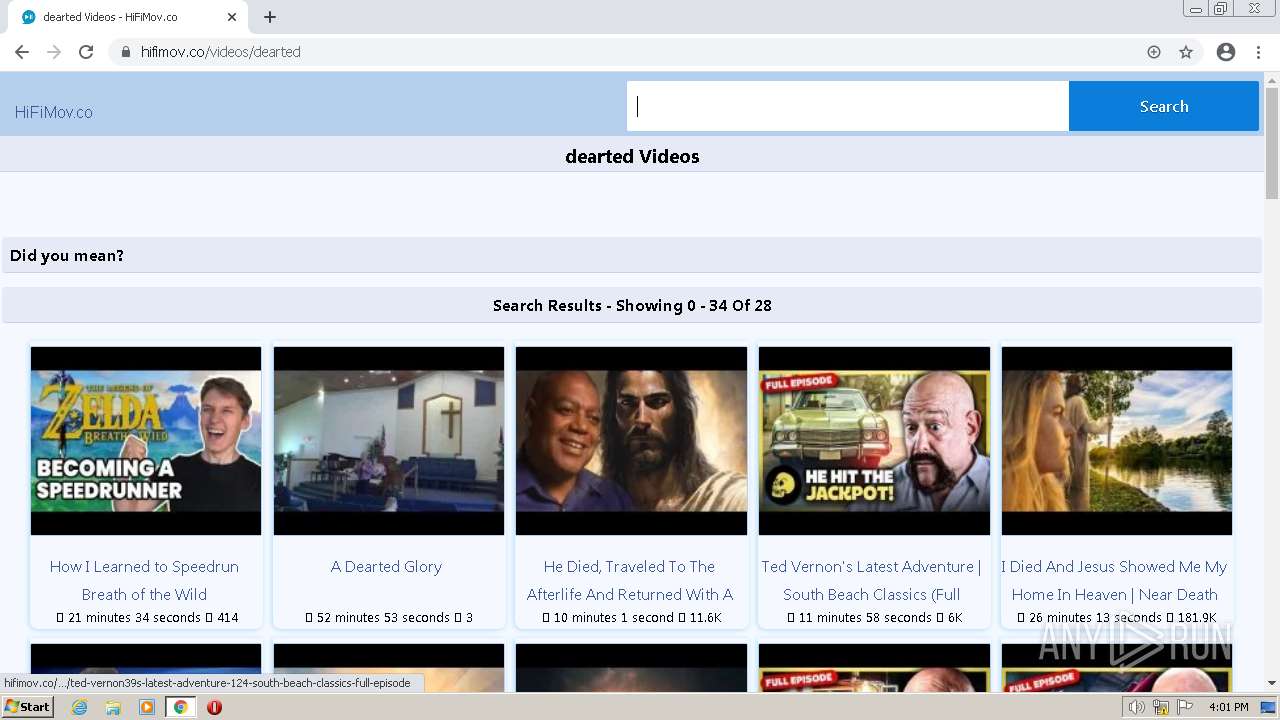Open a new browser tab
Viewport: 1280px width, 720px height.
[x=270, y=17]
